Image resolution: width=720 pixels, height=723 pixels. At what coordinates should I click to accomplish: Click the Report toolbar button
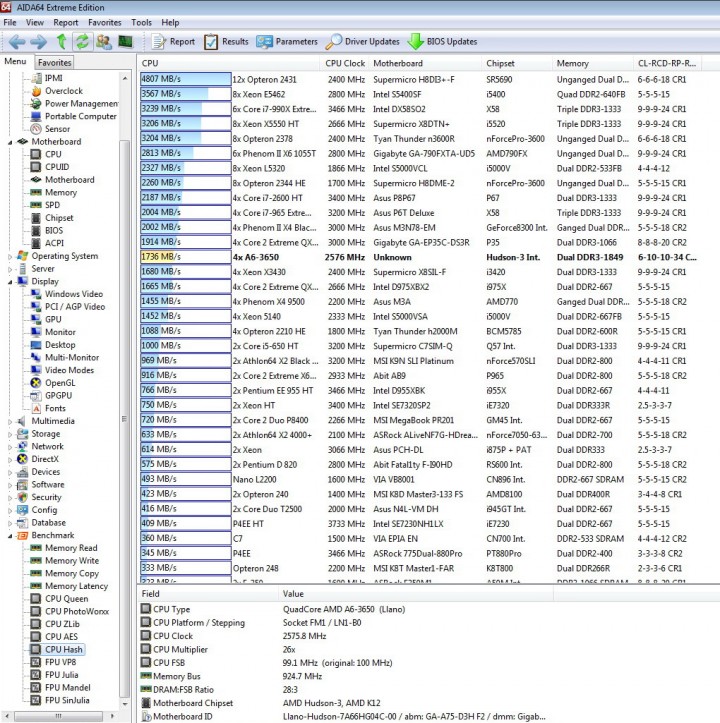(x=173, y=42)
